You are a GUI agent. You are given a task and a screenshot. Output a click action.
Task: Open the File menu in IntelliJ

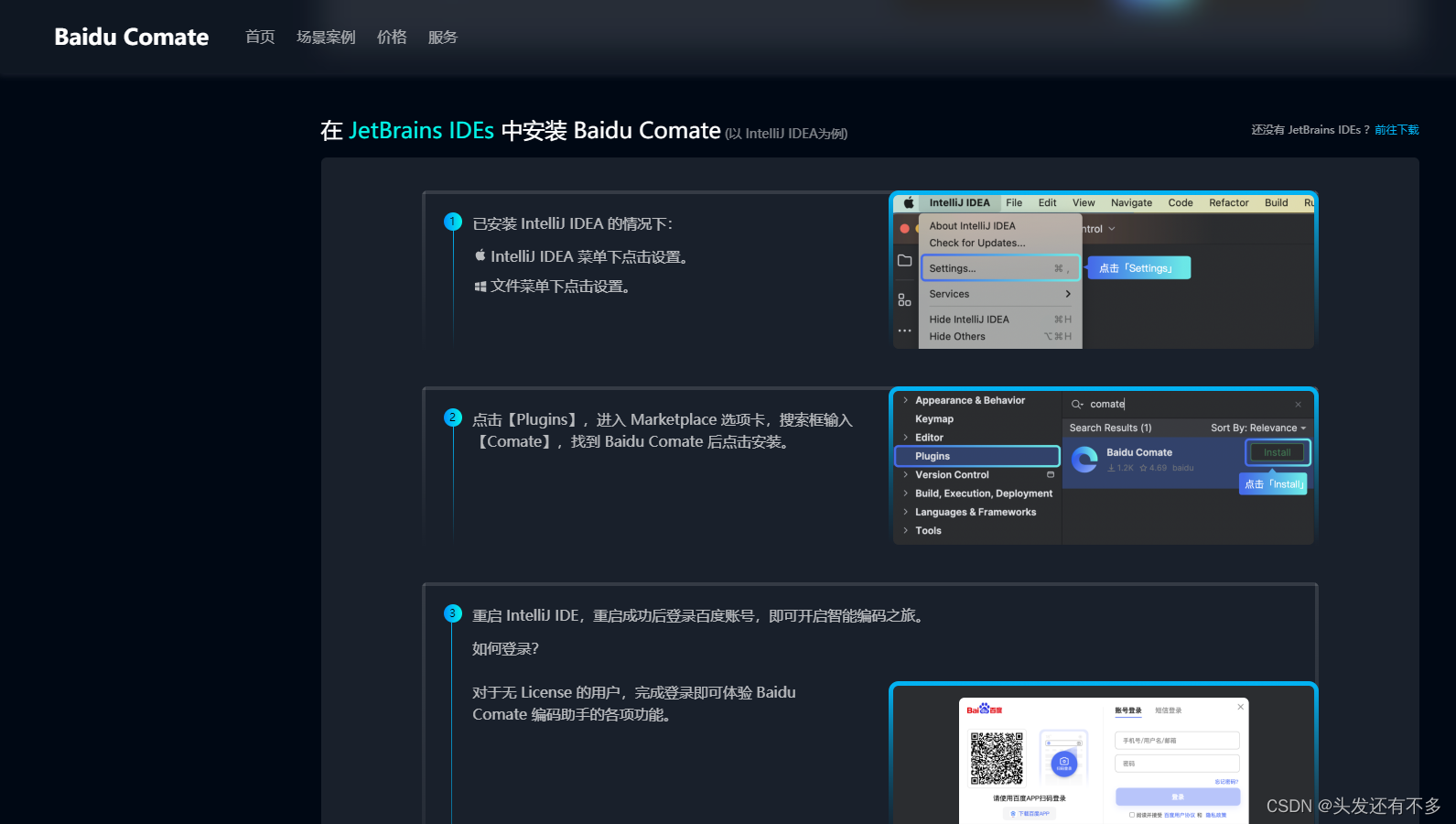[x=1014, y=203]
